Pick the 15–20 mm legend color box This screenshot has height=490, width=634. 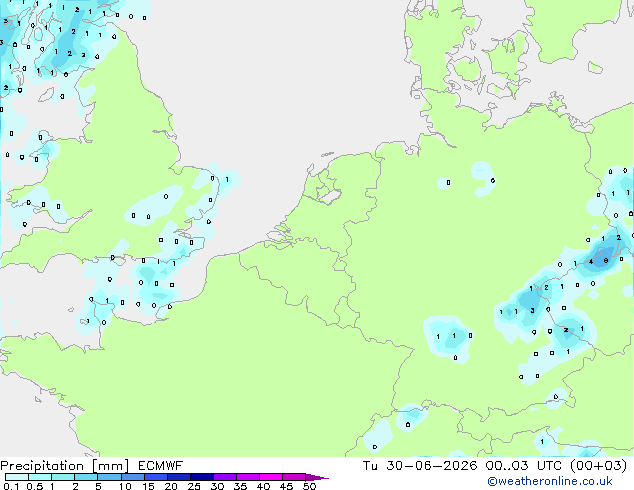pos(156,477)
